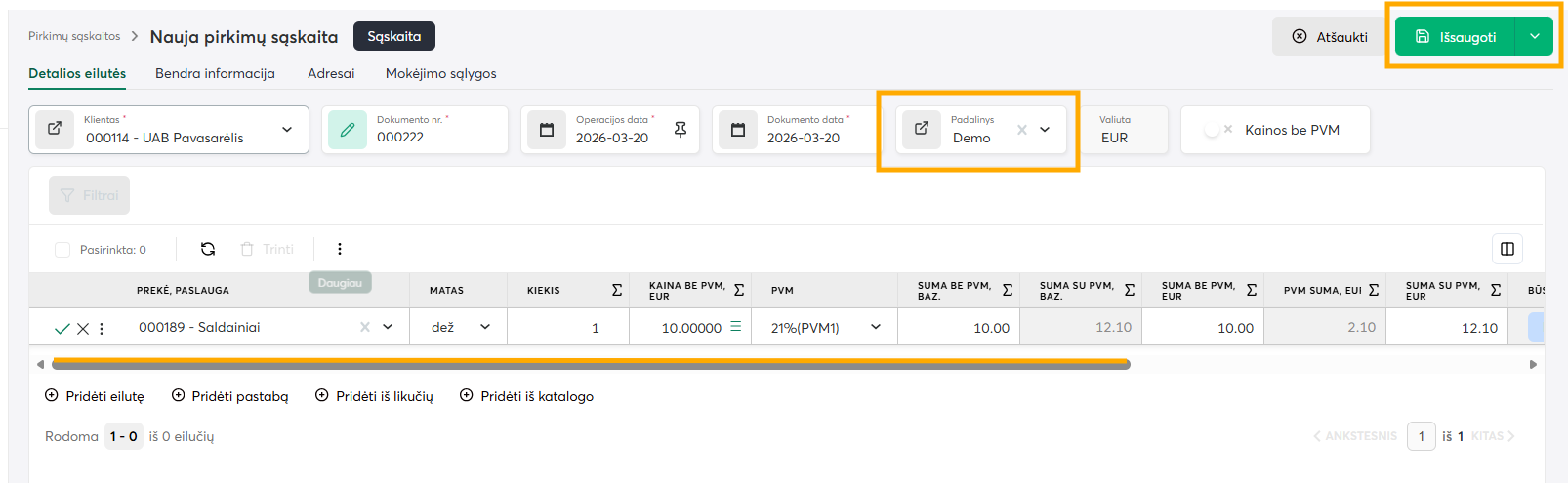Screen dimensions: 1568x483
Task: Cancel row editing with the X icon
Action: pyautogui.click(x=83, y=329)
